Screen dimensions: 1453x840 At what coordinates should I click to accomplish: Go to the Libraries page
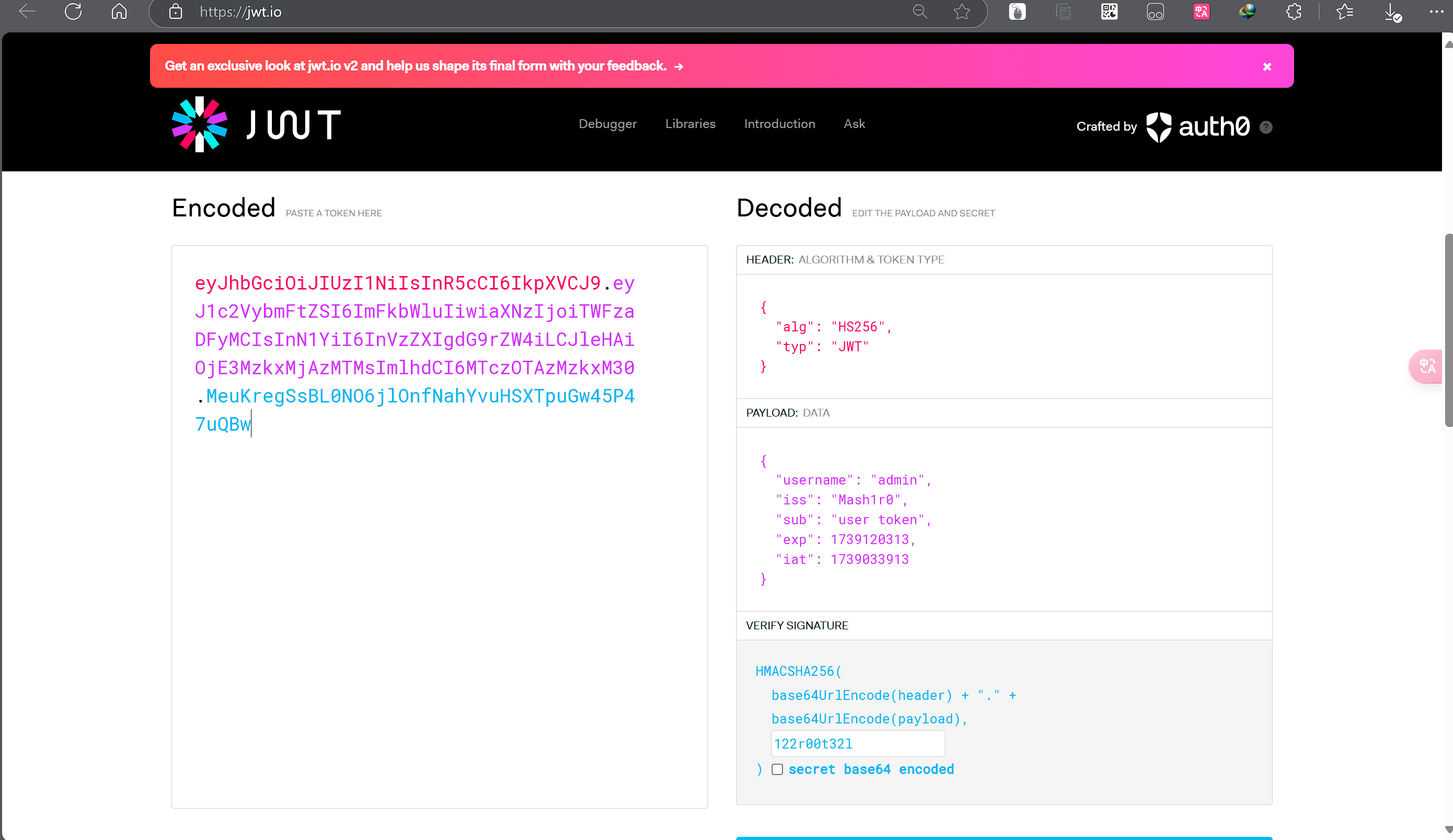690,124
